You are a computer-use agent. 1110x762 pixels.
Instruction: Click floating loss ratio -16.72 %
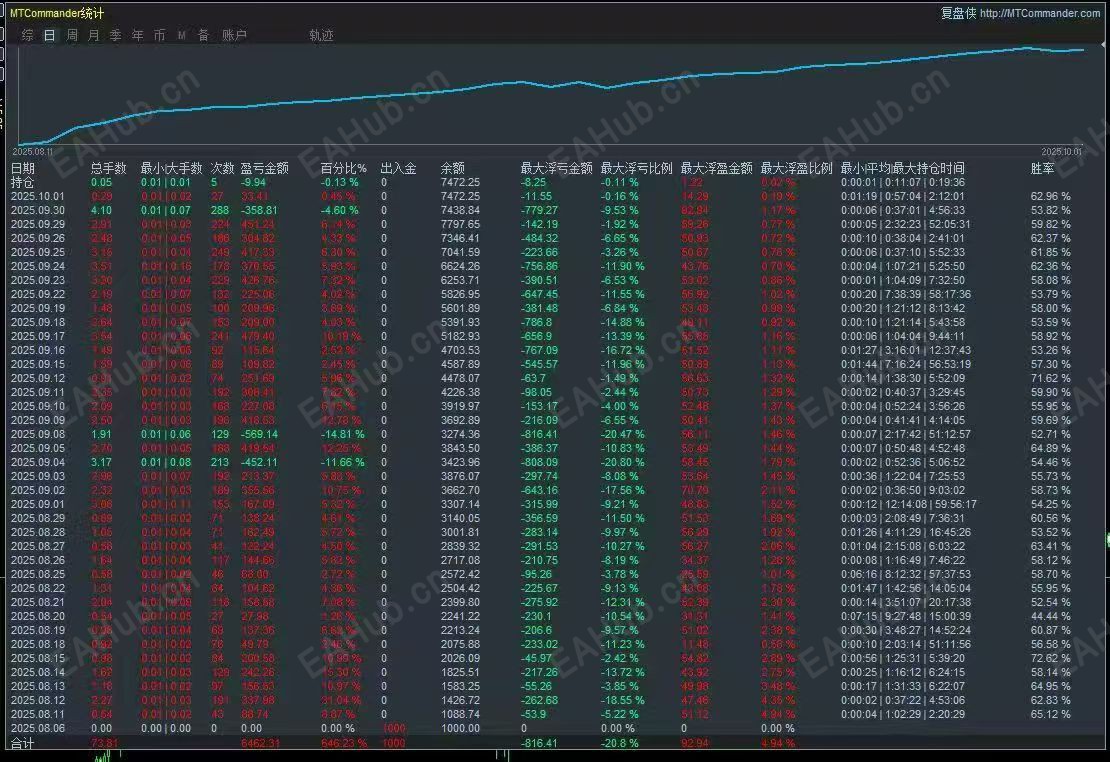[x=623, y=351]
